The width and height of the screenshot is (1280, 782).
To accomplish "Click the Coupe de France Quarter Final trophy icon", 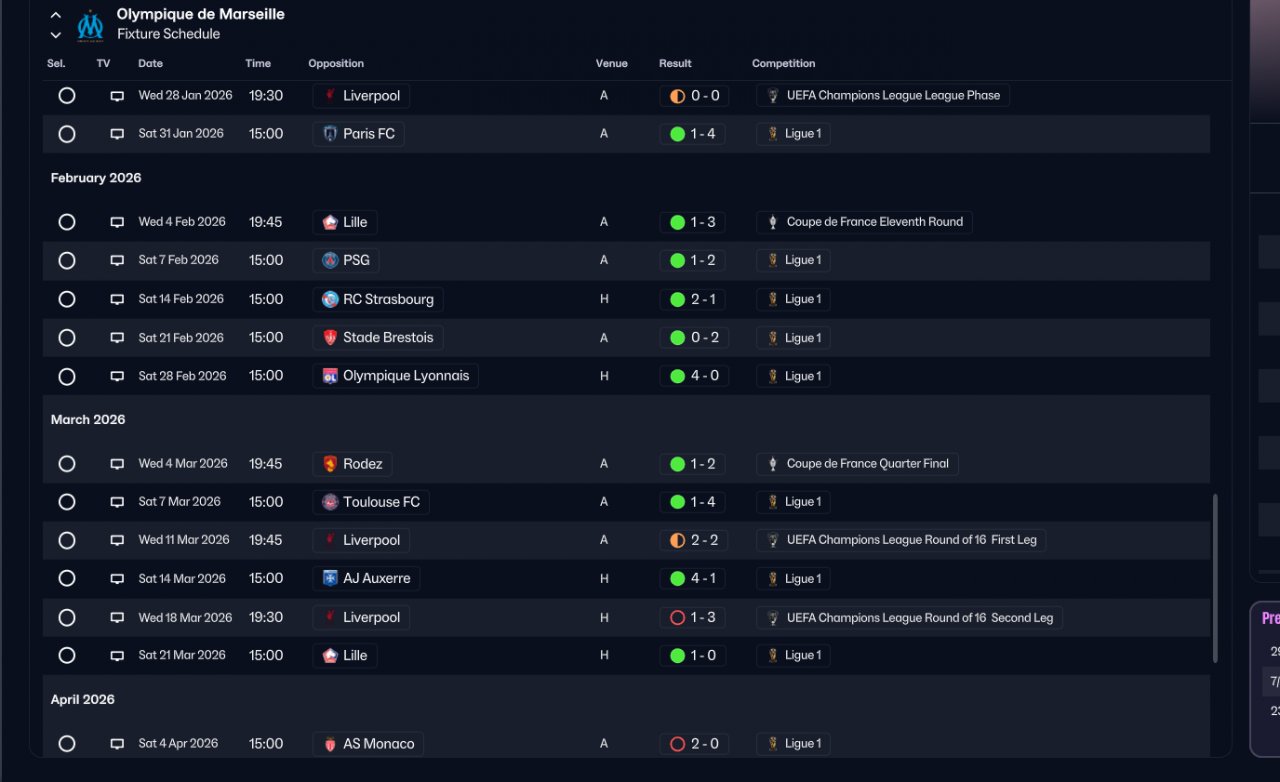I will 772,464.
